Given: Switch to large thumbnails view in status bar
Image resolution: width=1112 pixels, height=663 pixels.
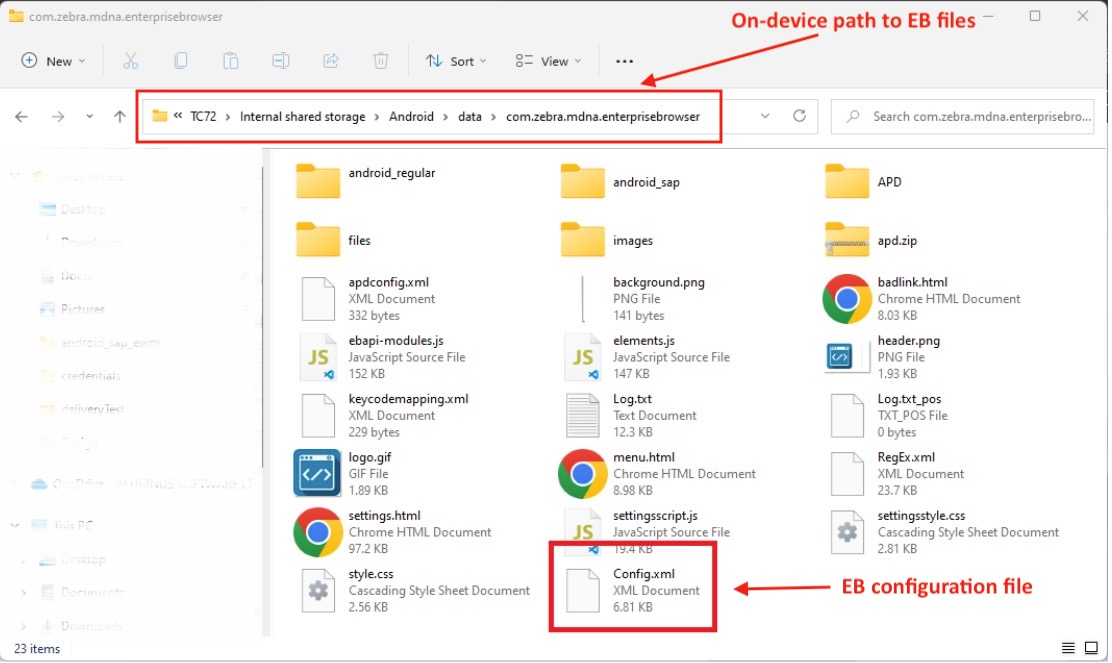Looking at the screenshot, I should (x=1092, y=649).
